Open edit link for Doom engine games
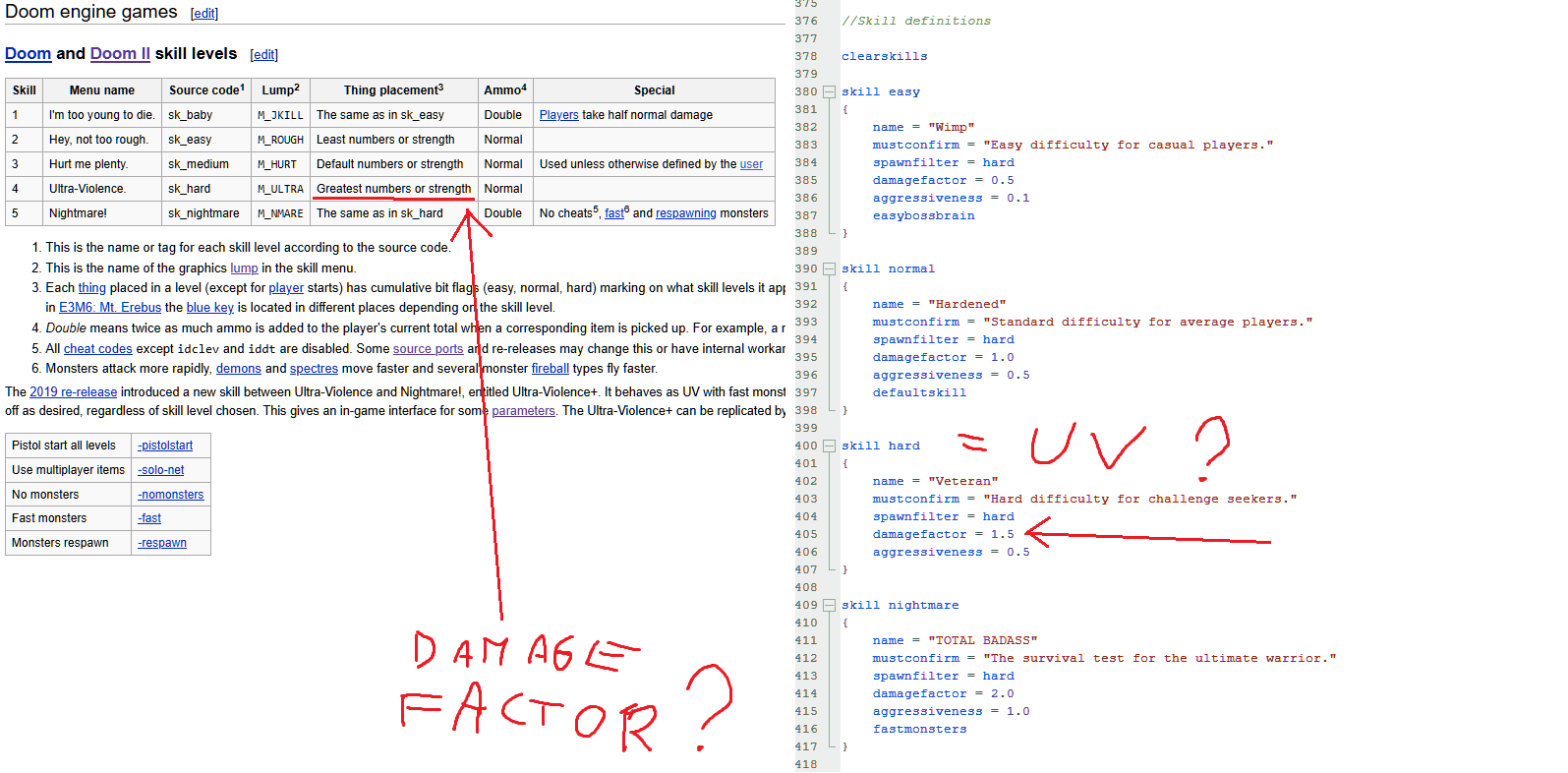The width and height of the screenshot is (1568, 773). (x=204, y=14)
